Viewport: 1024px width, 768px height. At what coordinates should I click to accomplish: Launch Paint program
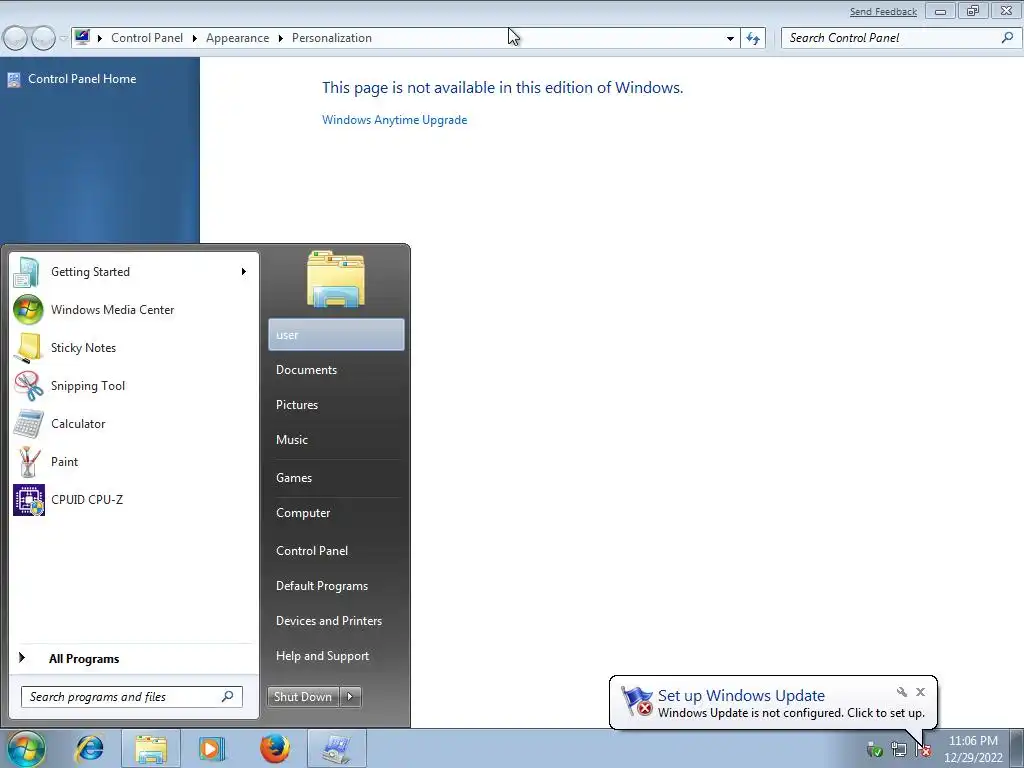pyautogui.click(x=133, y=461)
